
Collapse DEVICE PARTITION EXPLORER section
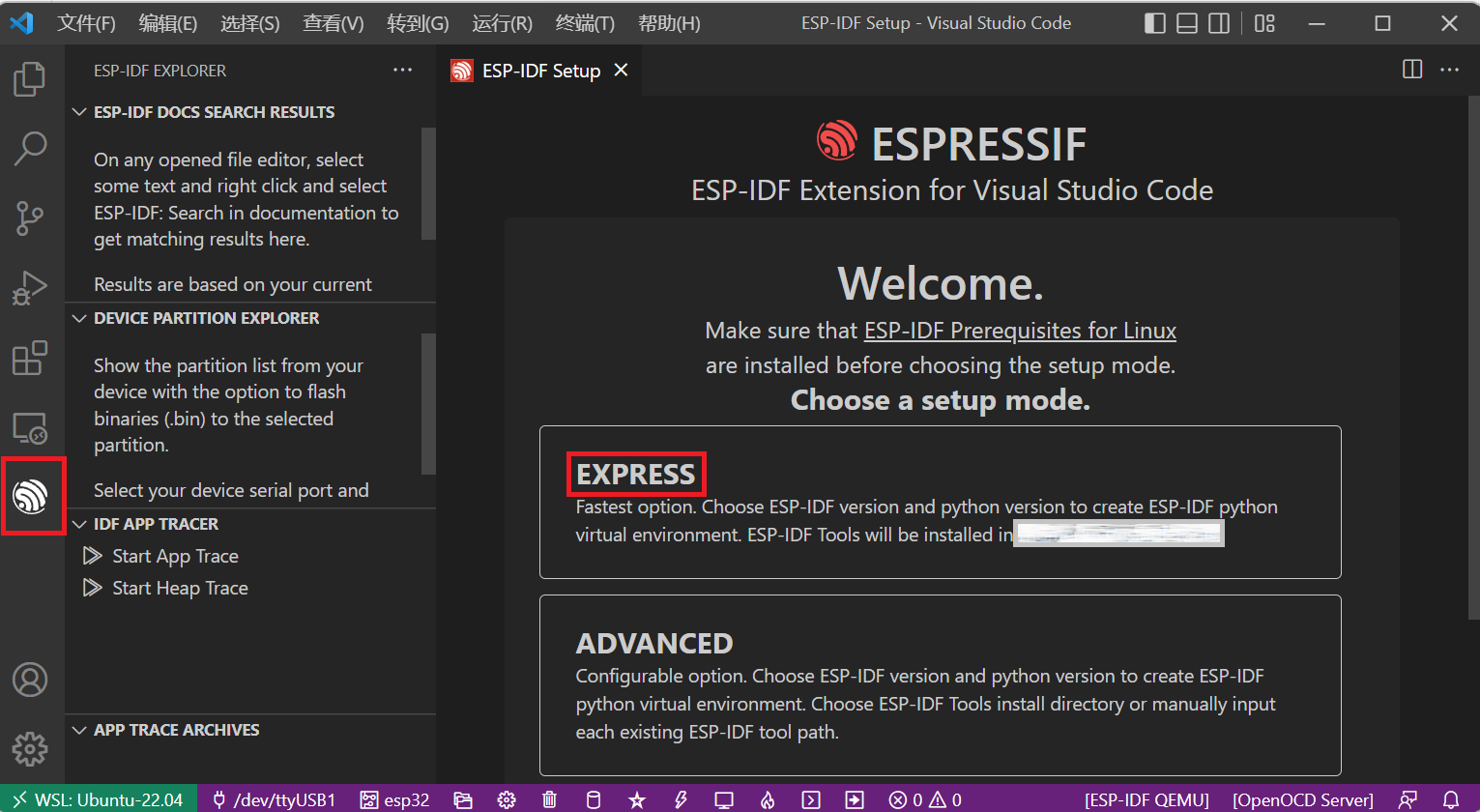[250, 318]
